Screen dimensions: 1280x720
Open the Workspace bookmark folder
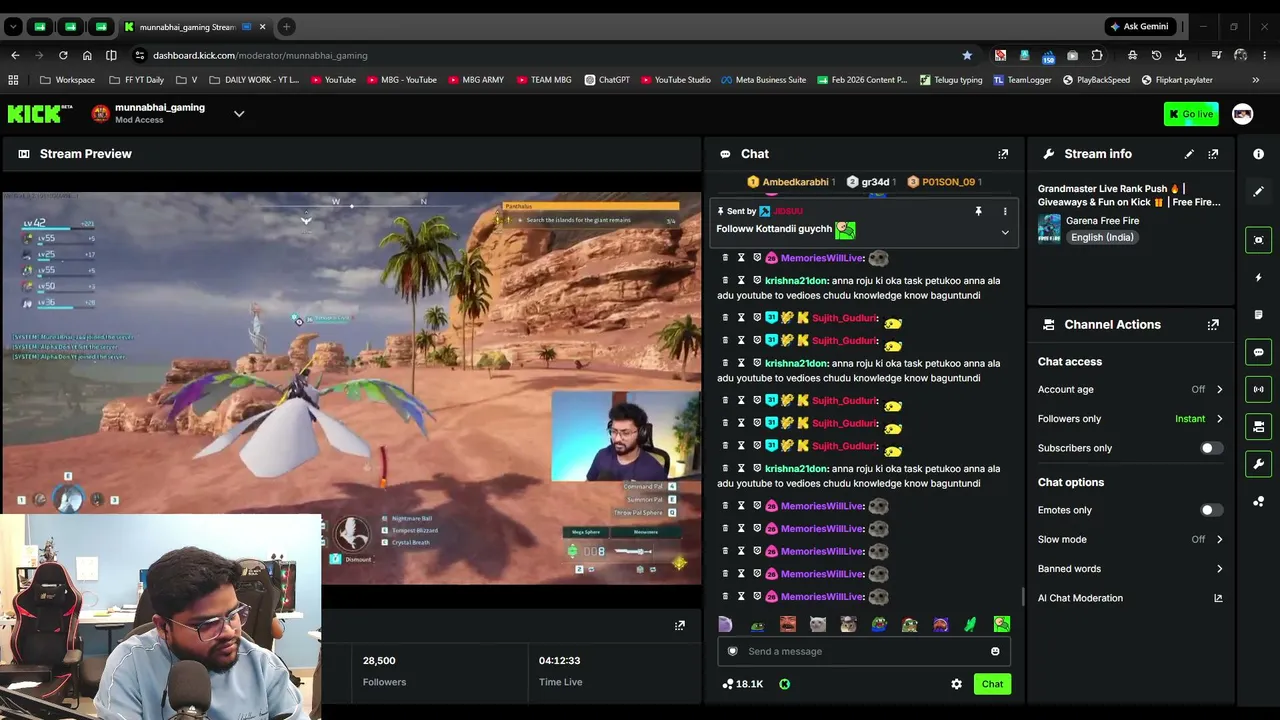(68, 80)
